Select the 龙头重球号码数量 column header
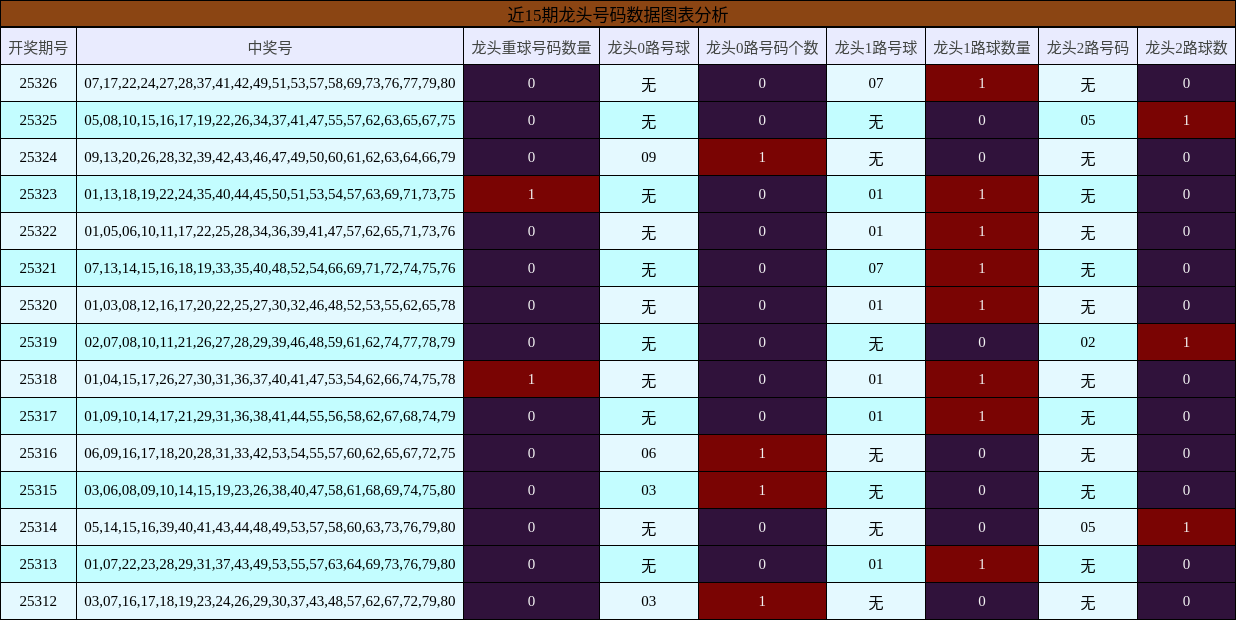The height and width of the screenshot is (620, 1236). [x=530, y=47]
